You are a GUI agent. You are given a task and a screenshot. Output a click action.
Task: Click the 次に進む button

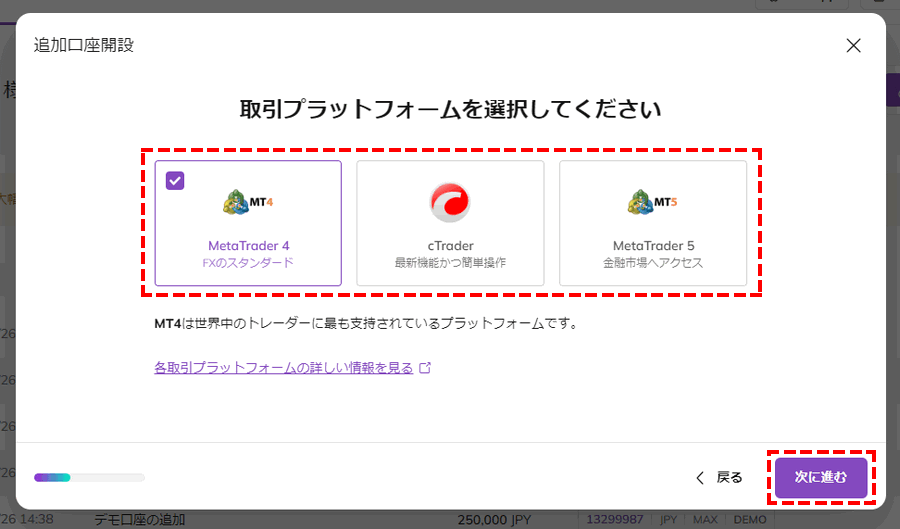[x=821, y=477]
